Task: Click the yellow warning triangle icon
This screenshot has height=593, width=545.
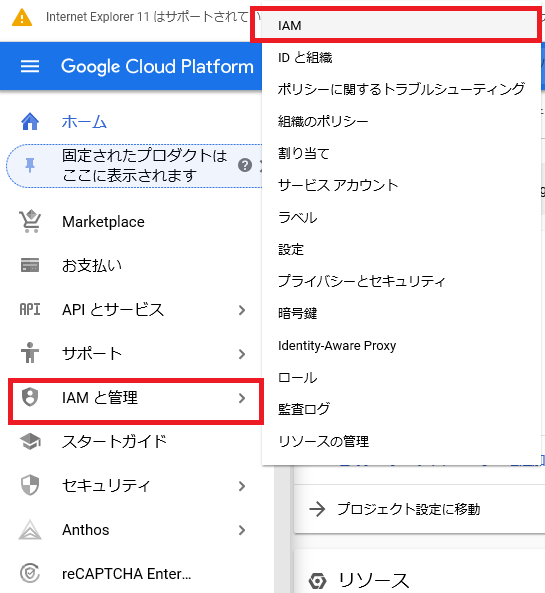Action: [x=22, y=17]
